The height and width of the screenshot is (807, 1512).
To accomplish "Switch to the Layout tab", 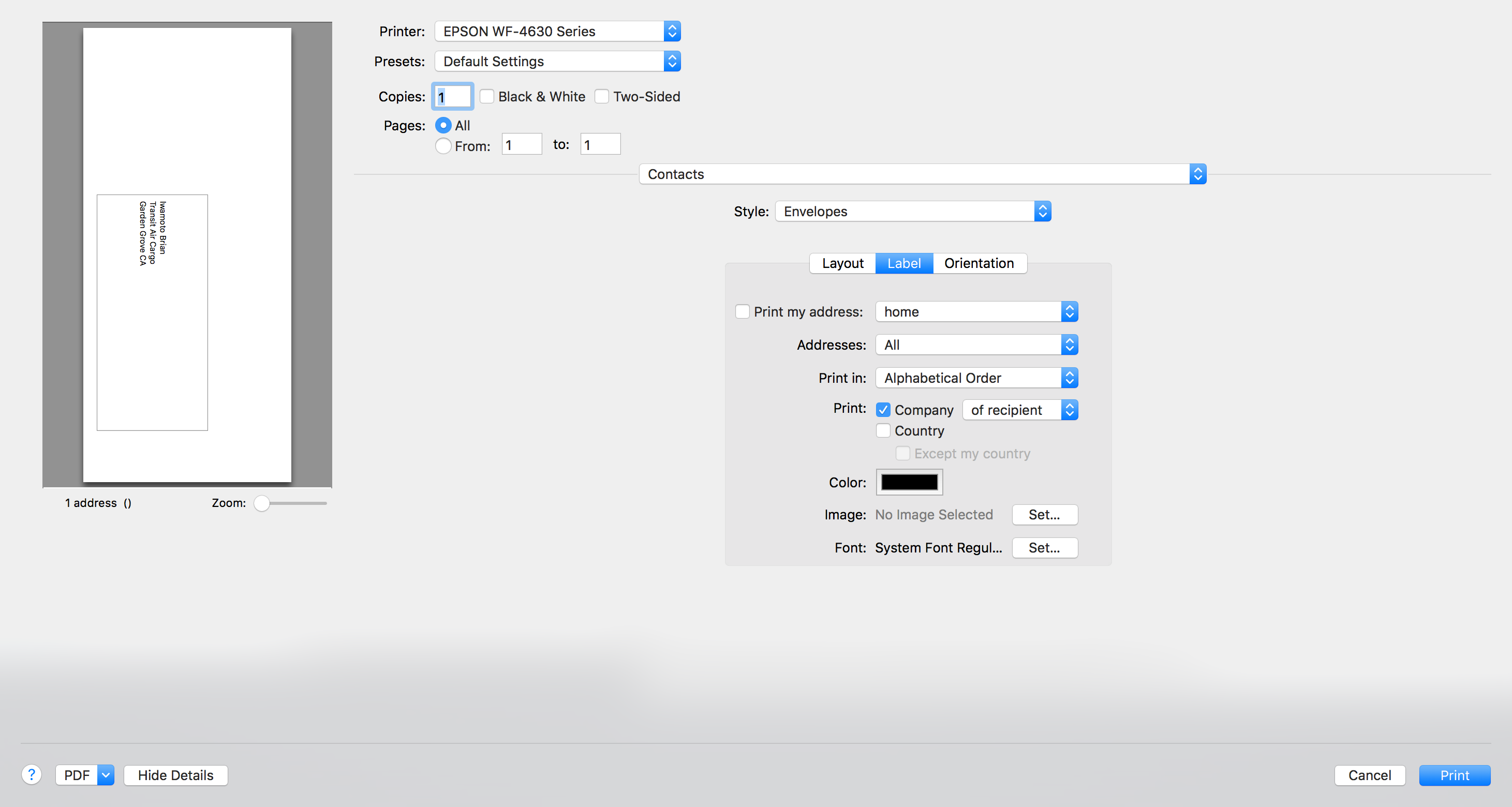I will [x=842, y=263].
